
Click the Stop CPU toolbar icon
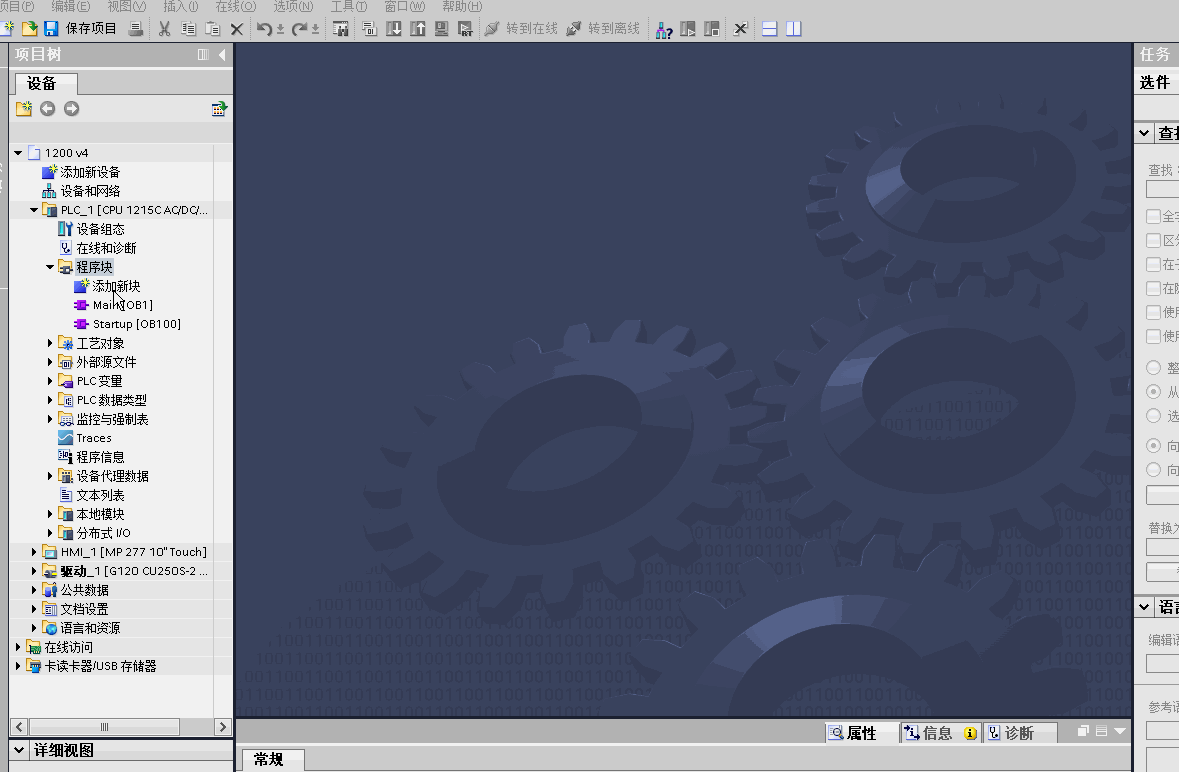click(x=711, y=29)
